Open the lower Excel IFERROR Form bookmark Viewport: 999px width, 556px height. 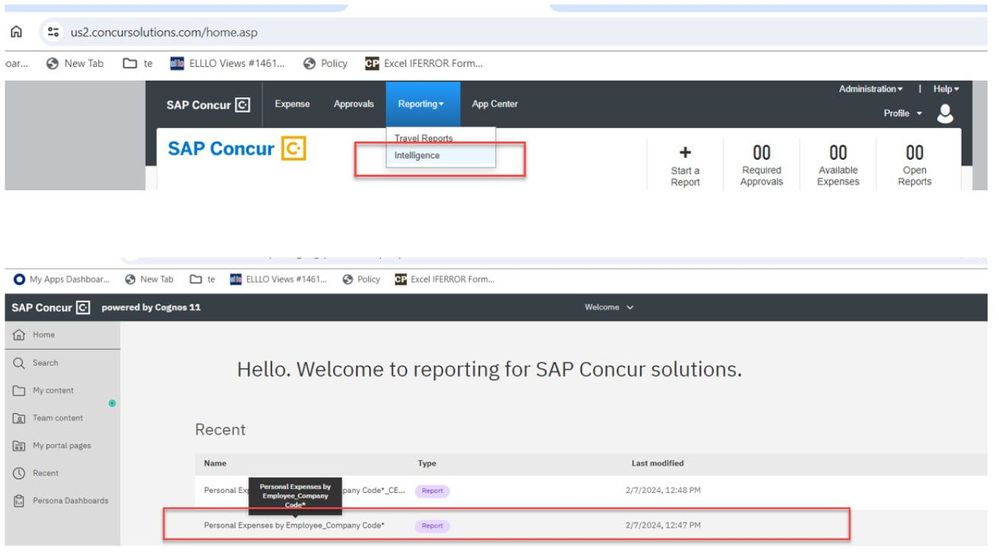click(445, 279)
